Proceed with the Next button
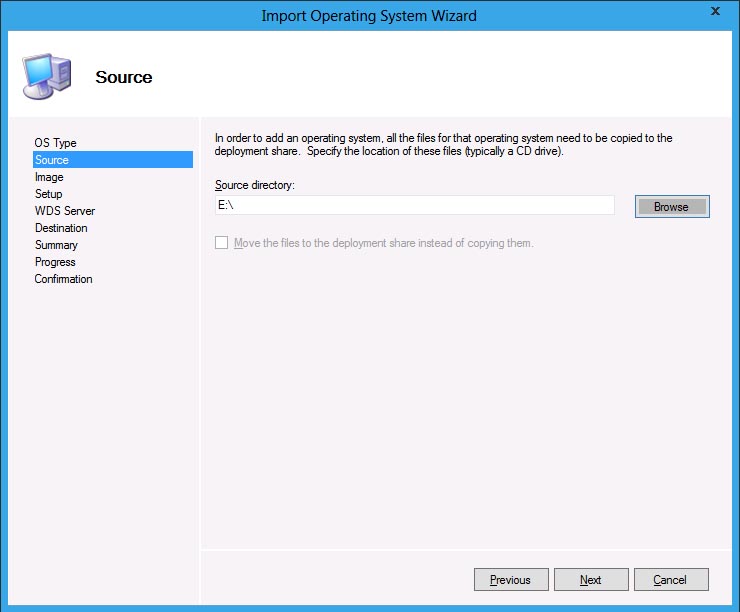Viewport: 740px width, 612px height. pyautogui.click(x=590, y=580)
